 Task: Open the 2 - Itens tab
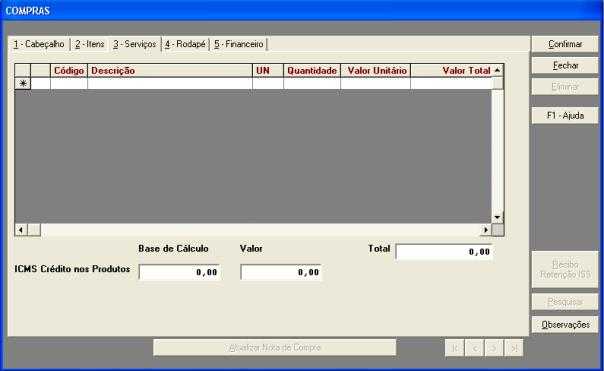(89, 44)
